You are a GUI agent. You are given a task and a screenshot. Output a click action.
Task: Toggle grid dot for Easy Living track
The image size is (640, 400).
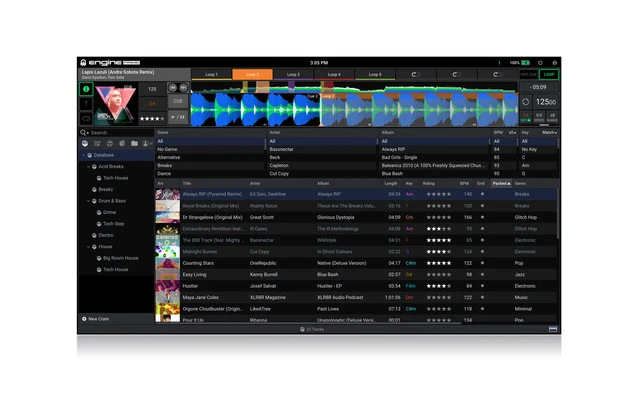(482, 274)
